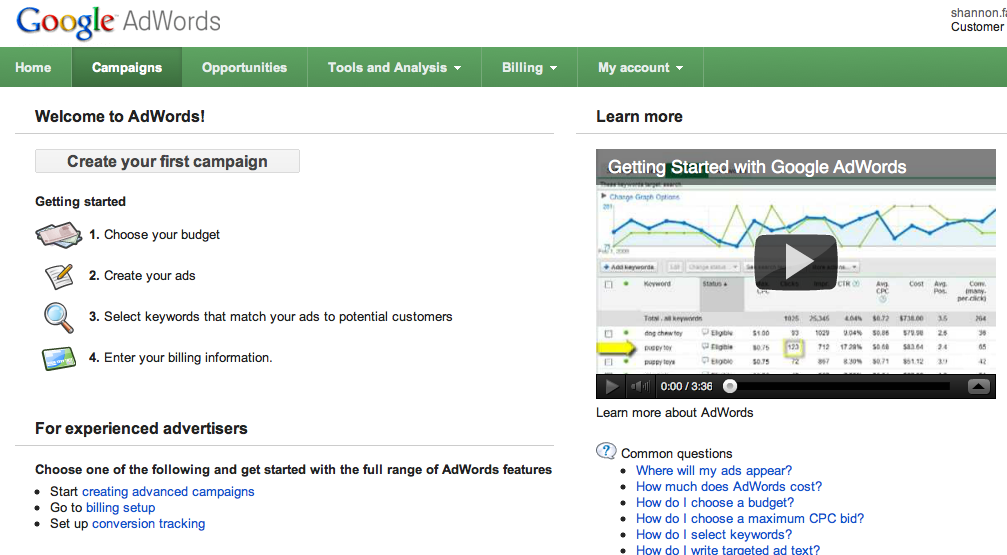The image size is (1007, 555).
Task: Open the How do I write targeted ad text? link
Action: 728,549
